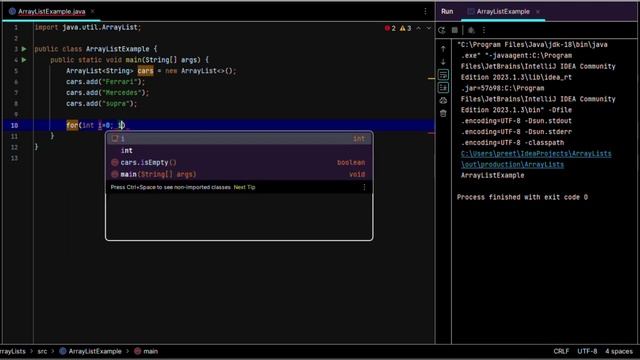Open the C:\Users\preet\IdeaProjects\ArrayLists console link
The height and width of the screenshot is (360, 640).
tap(536, 154)
